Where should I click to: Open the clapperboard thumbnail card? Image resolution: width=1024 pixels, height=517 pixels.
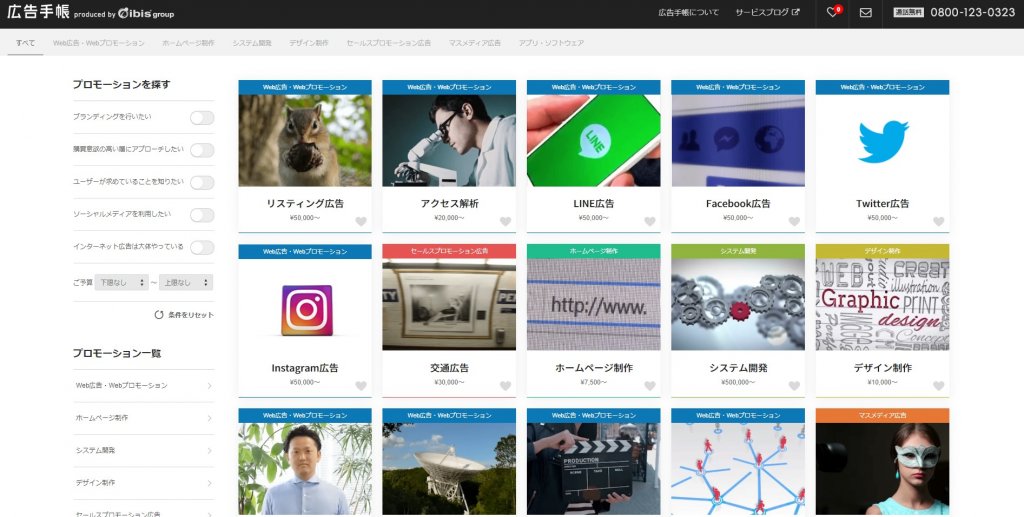[594, 469]
